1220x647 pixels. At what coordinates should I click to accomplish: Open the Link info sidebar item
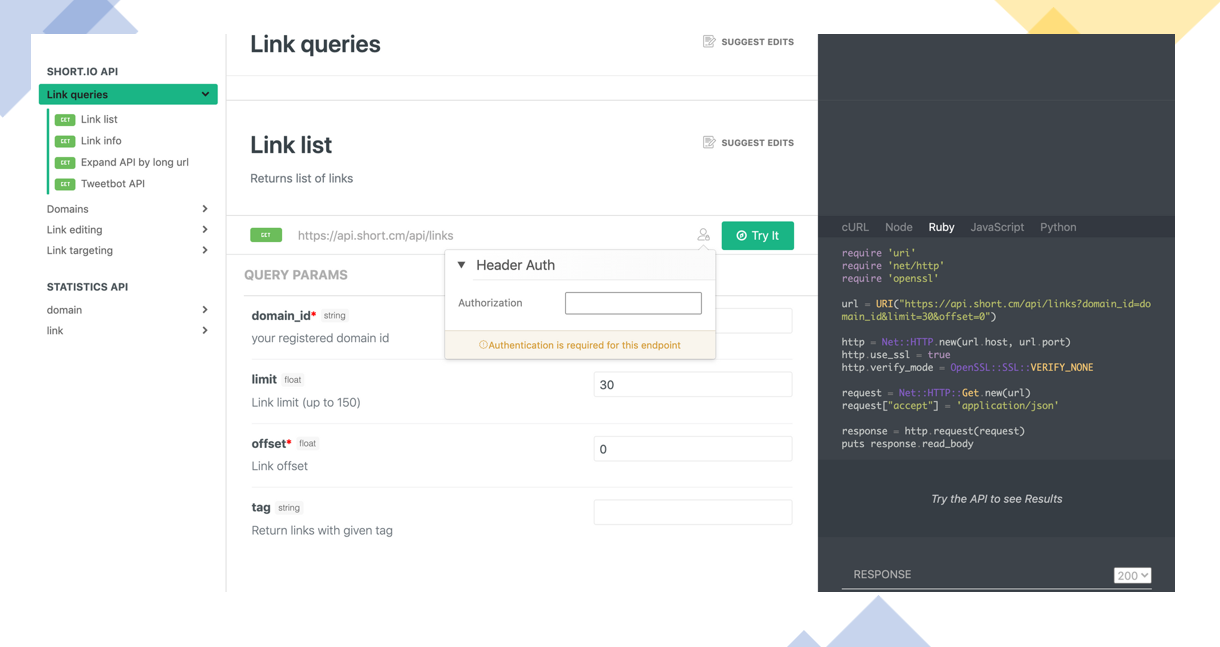101,141
